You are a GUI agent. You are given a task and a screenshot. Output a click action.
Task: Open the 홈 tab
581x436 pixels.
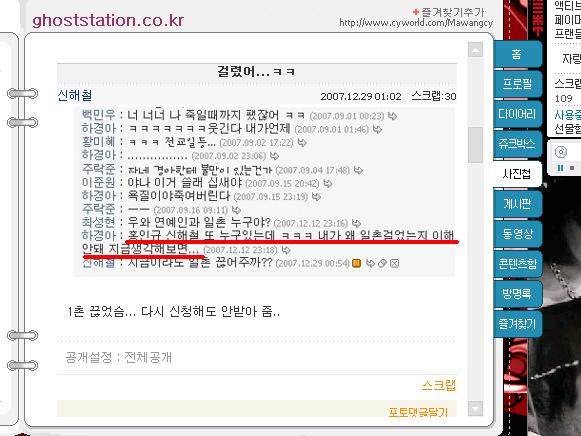pos(517,54)
